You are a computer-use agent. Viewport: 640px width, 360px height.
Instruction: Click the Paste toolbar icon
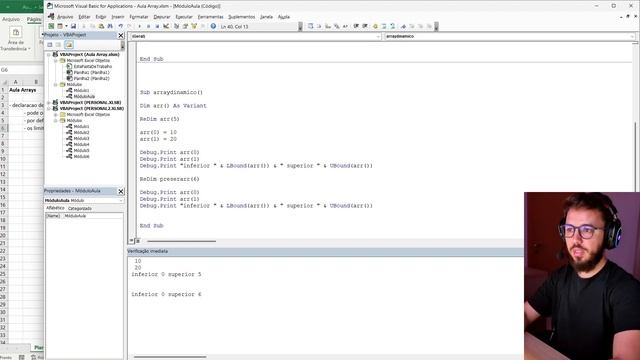(x=101, y=26)
